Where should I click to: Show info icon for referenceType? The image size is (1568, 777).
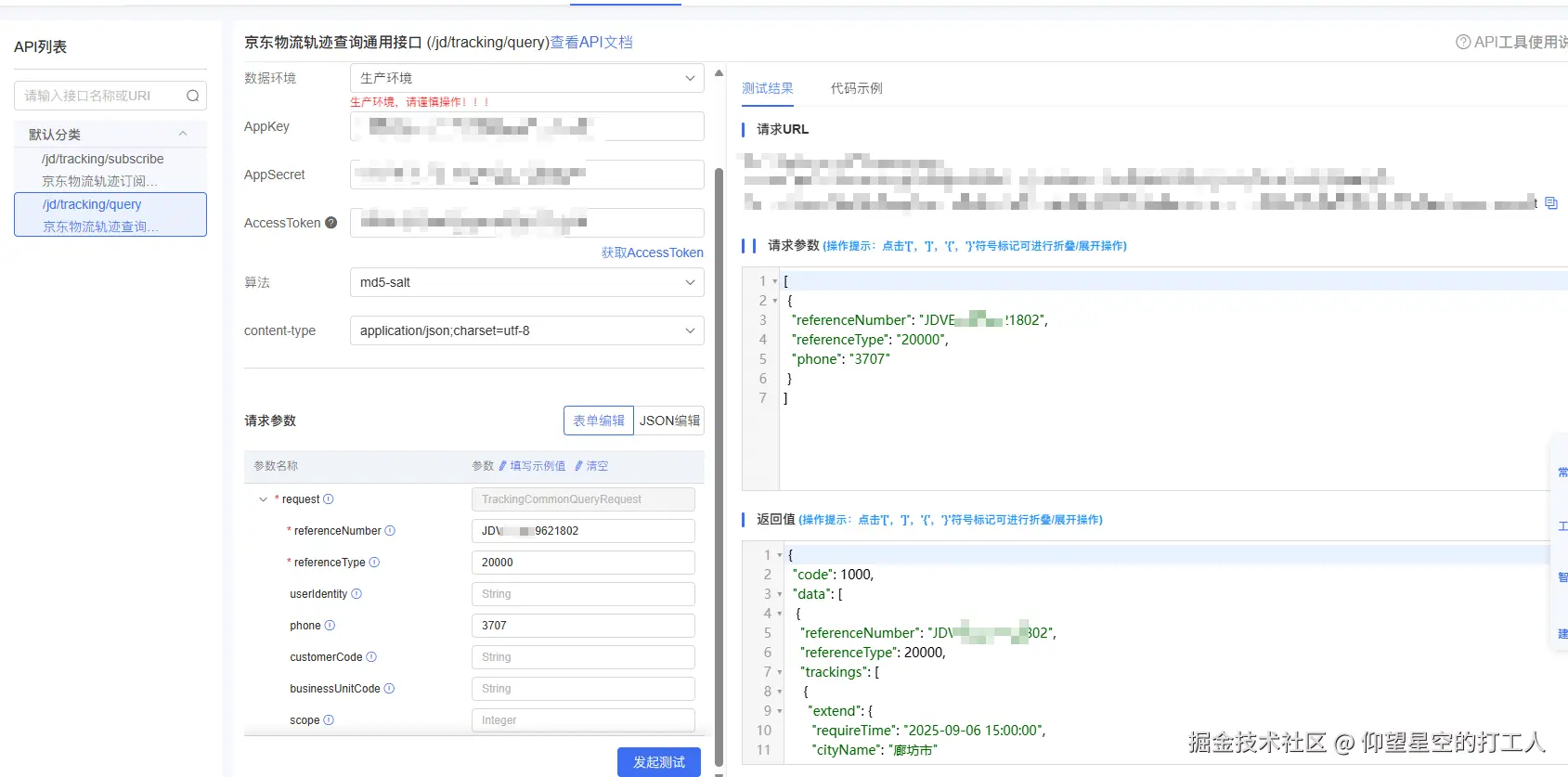[x=374, y=563]
